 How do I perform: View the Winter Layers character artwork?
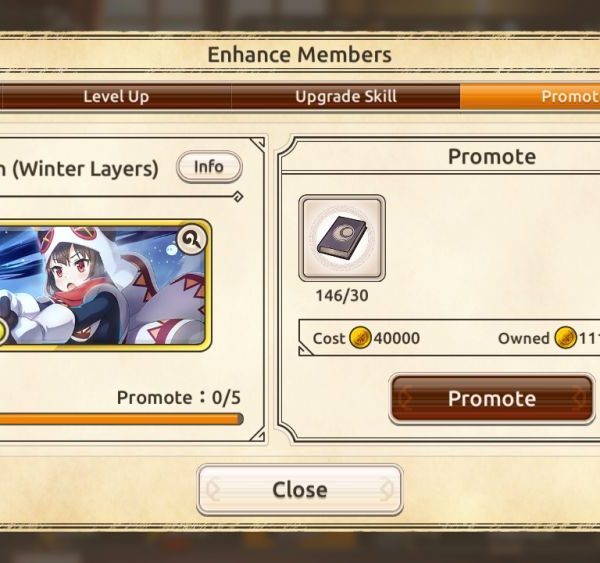pos(105,285)
